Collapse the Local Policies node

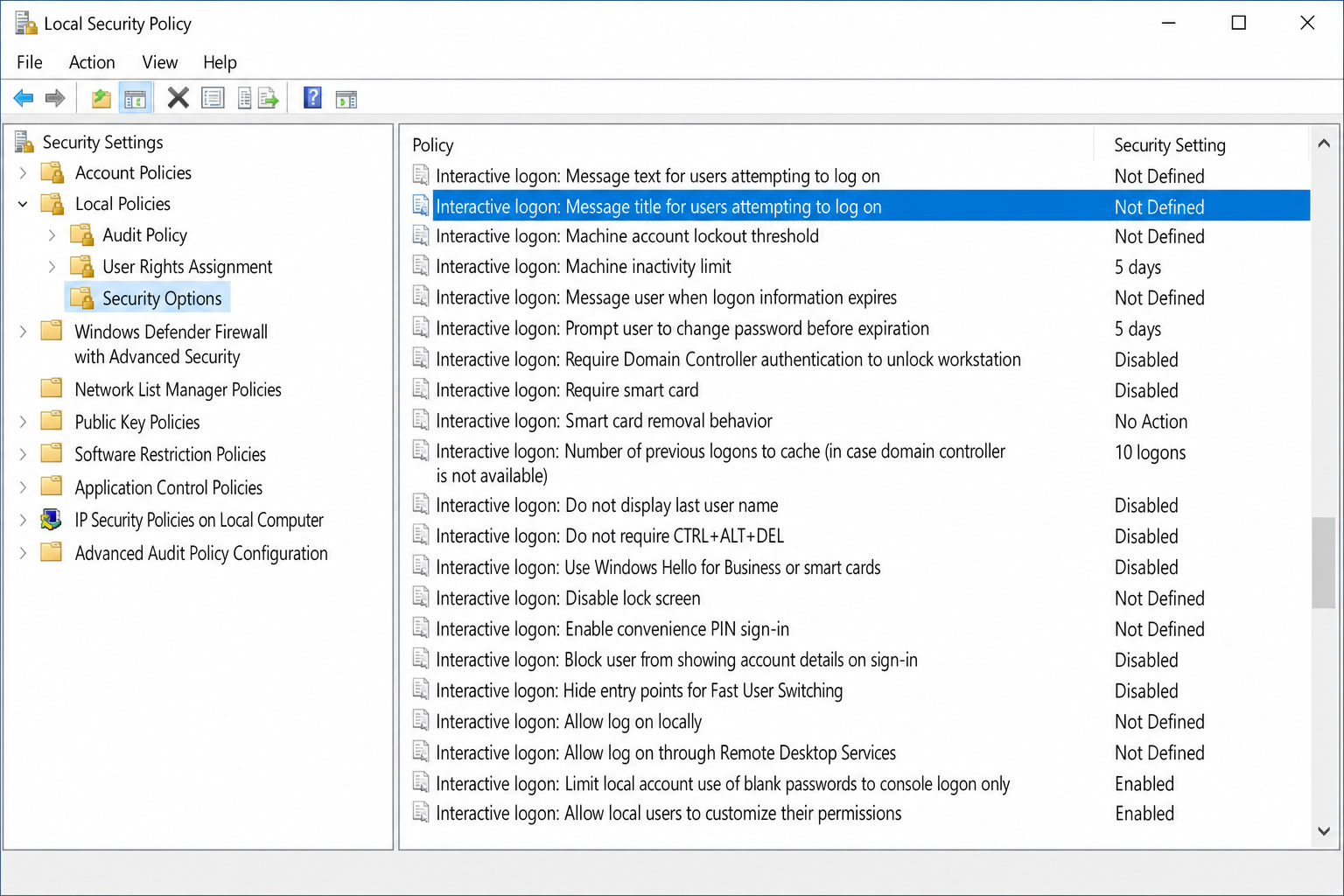click(23, 204)
